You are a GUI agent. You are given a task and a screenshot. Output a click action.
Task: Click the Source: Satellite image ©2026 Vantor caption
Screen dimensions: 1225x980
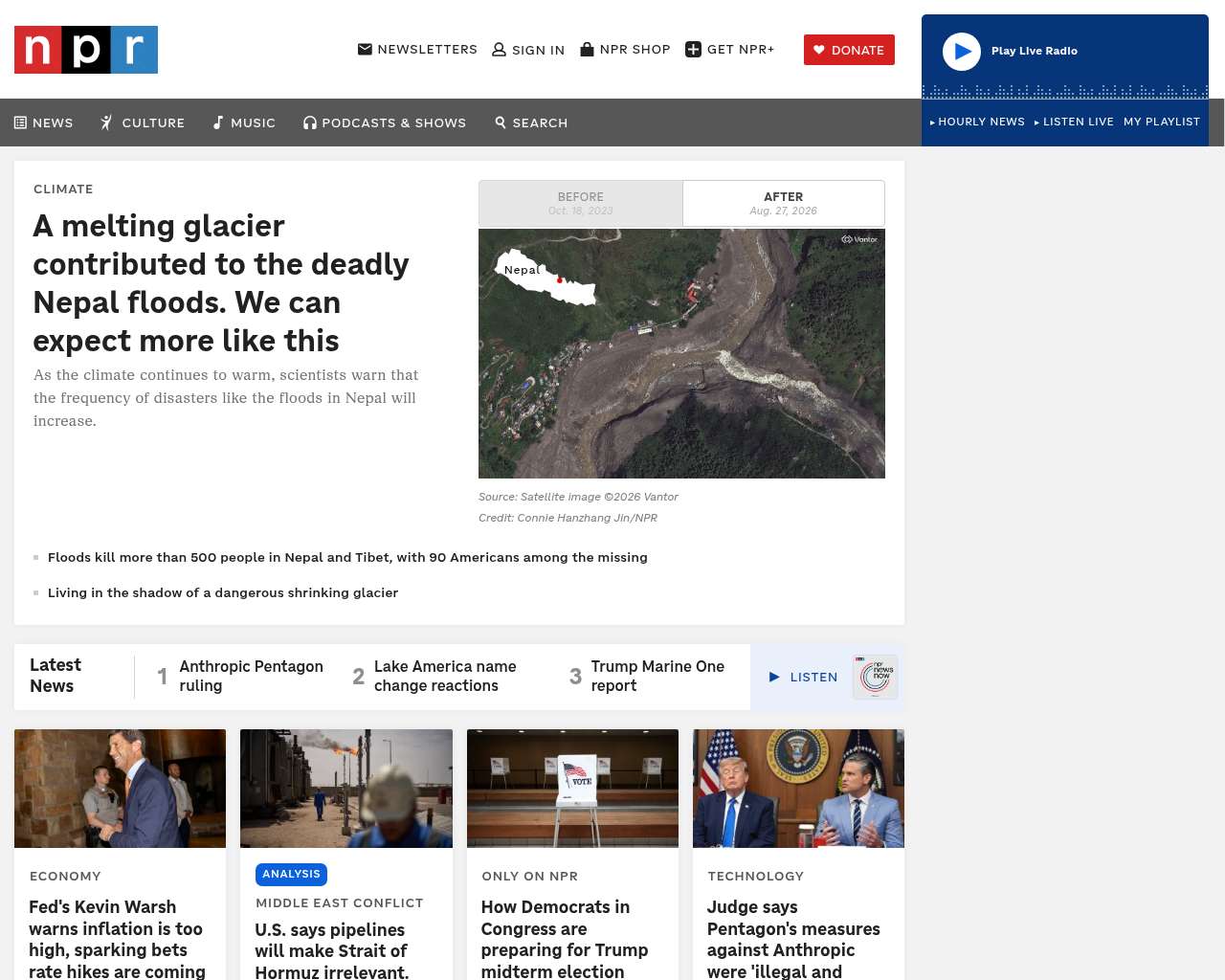coord(578,497)
